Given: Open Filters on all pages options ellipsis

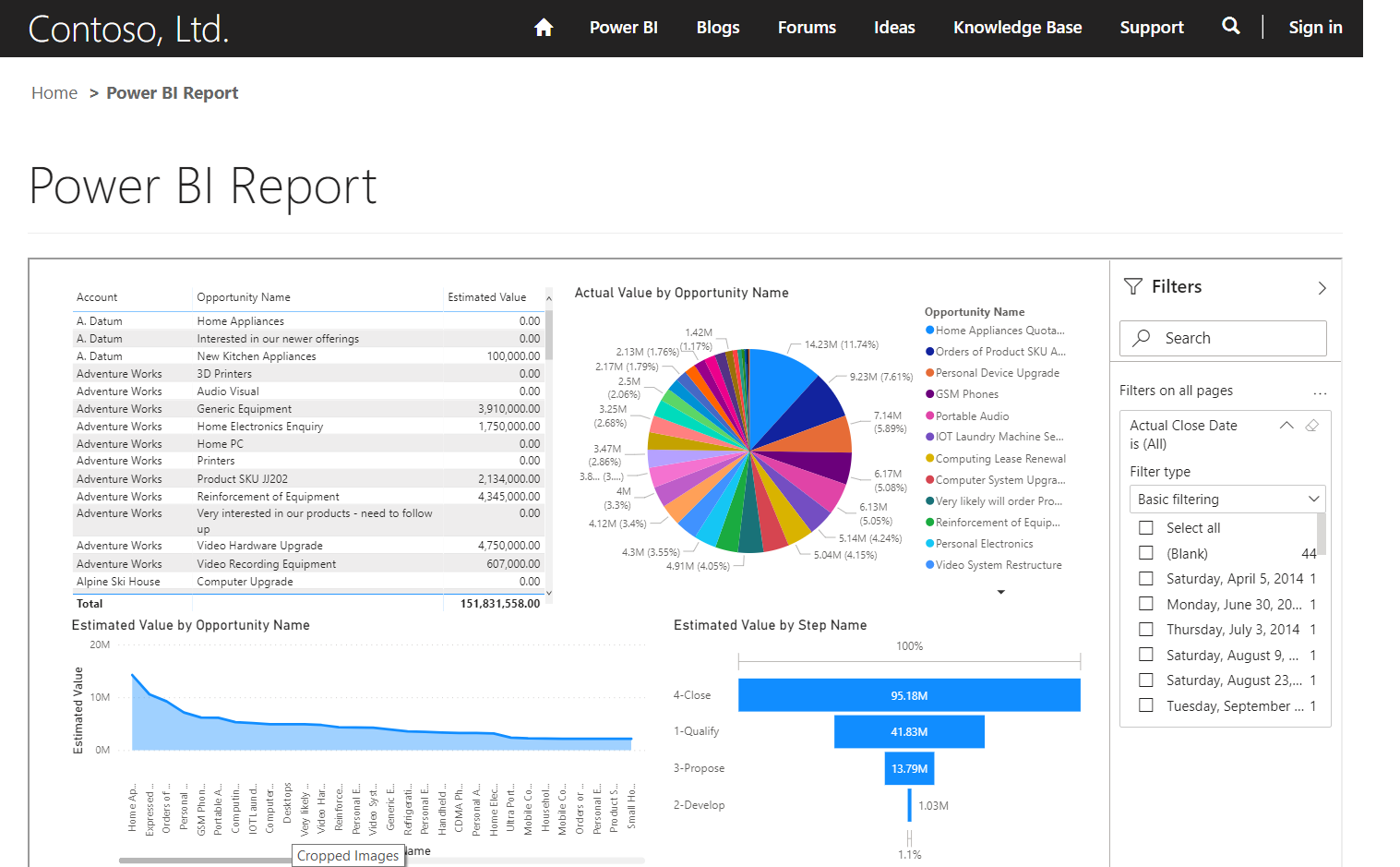Looking at the screenshot, I should 1320,392.
